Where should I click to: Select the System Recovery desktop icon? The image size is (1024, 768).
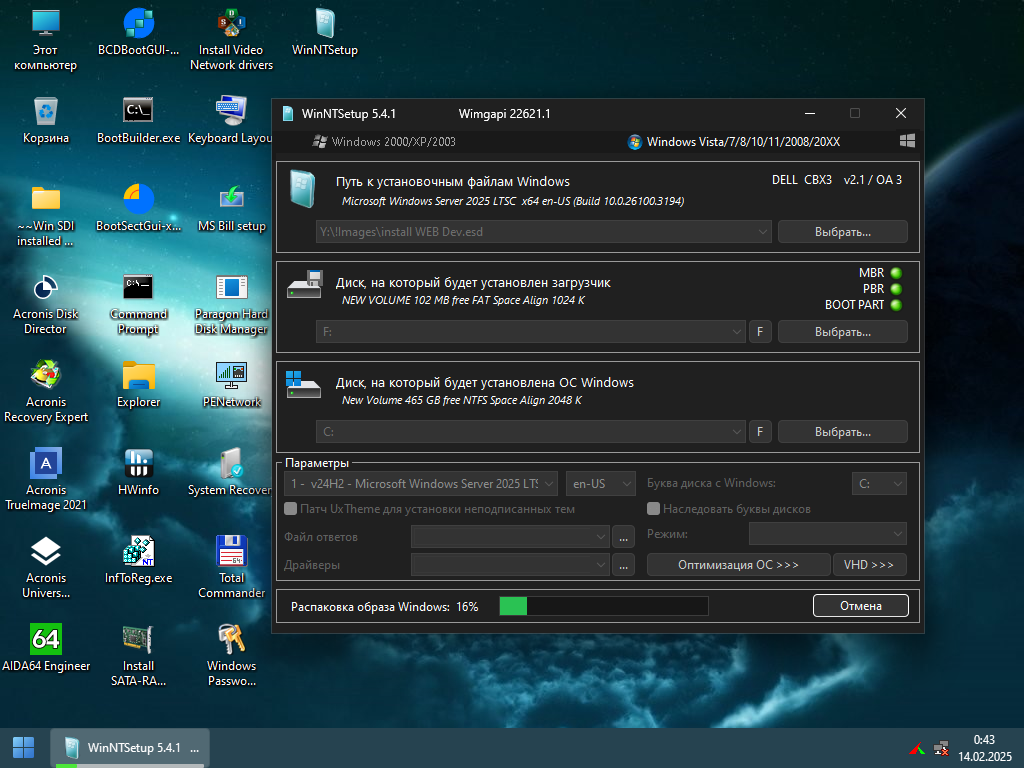230,473
